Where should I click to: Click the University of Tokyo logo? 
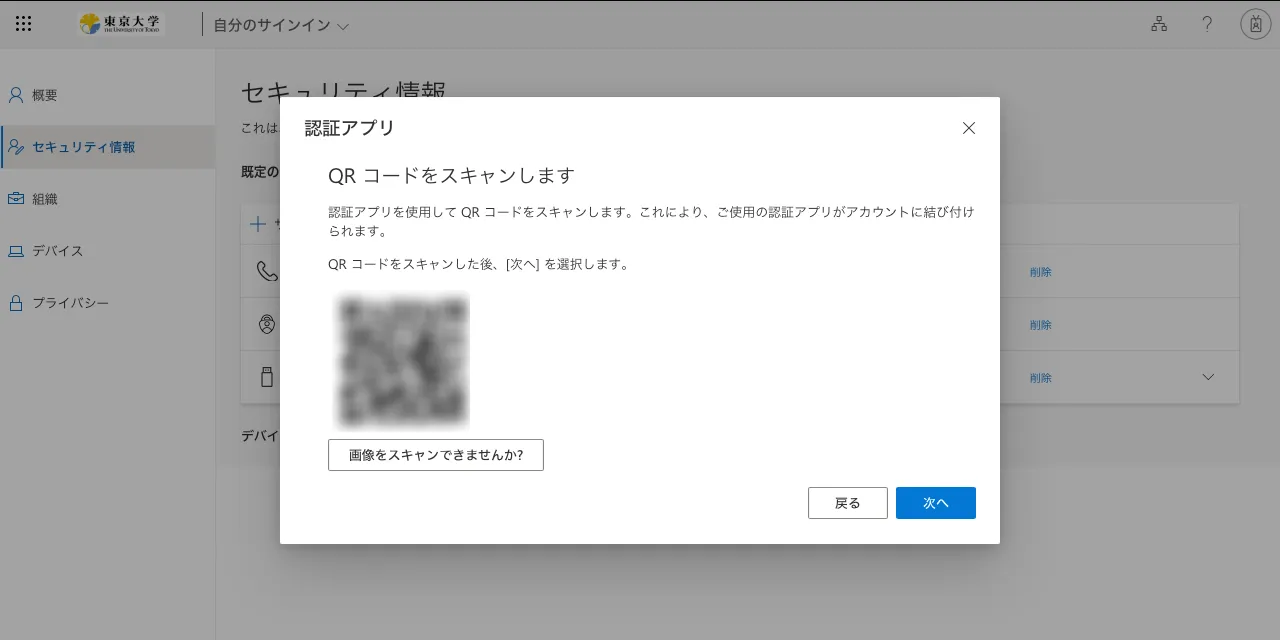(122, 24)
